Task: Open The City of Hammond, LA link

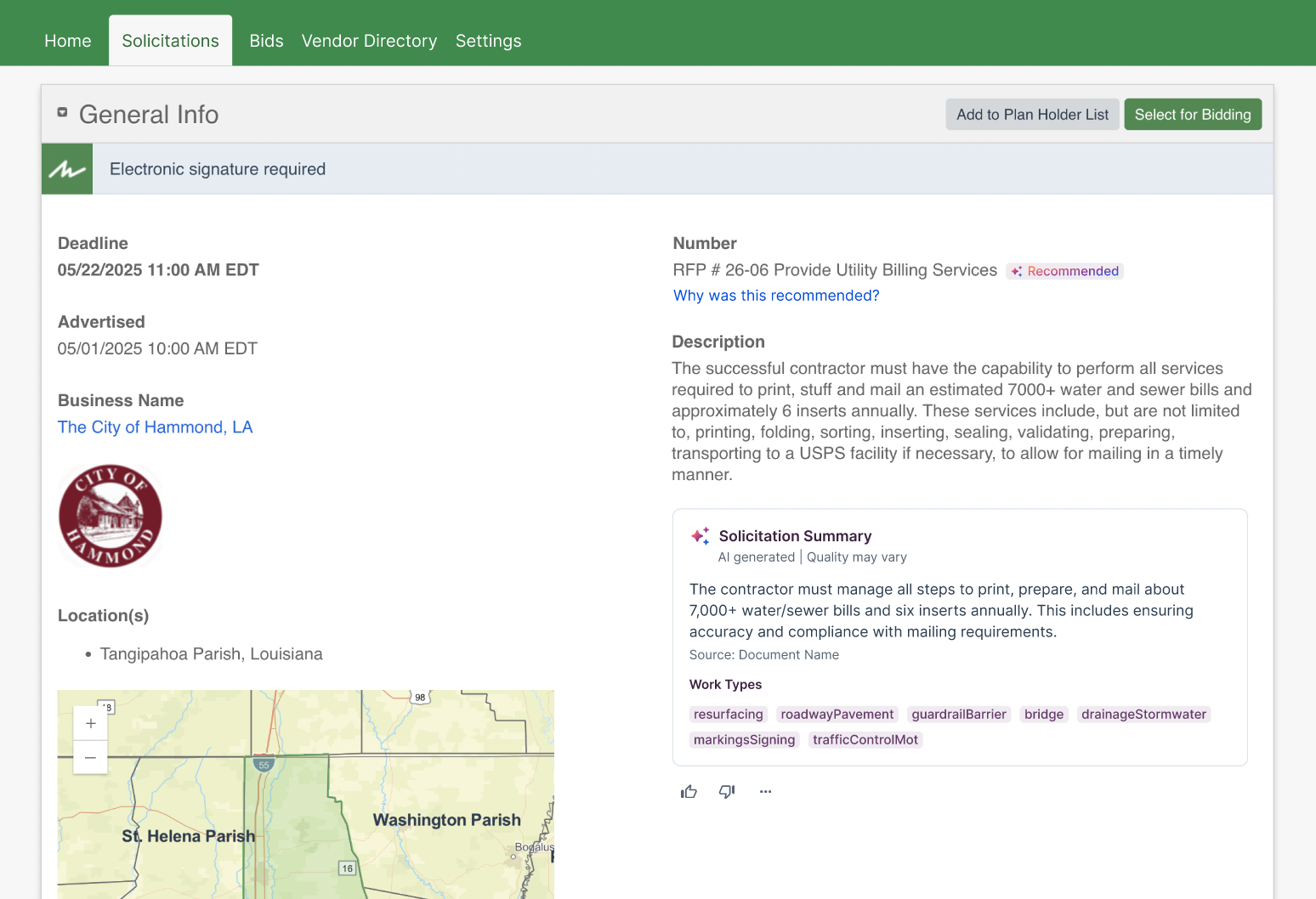Action: click(155, 427)
